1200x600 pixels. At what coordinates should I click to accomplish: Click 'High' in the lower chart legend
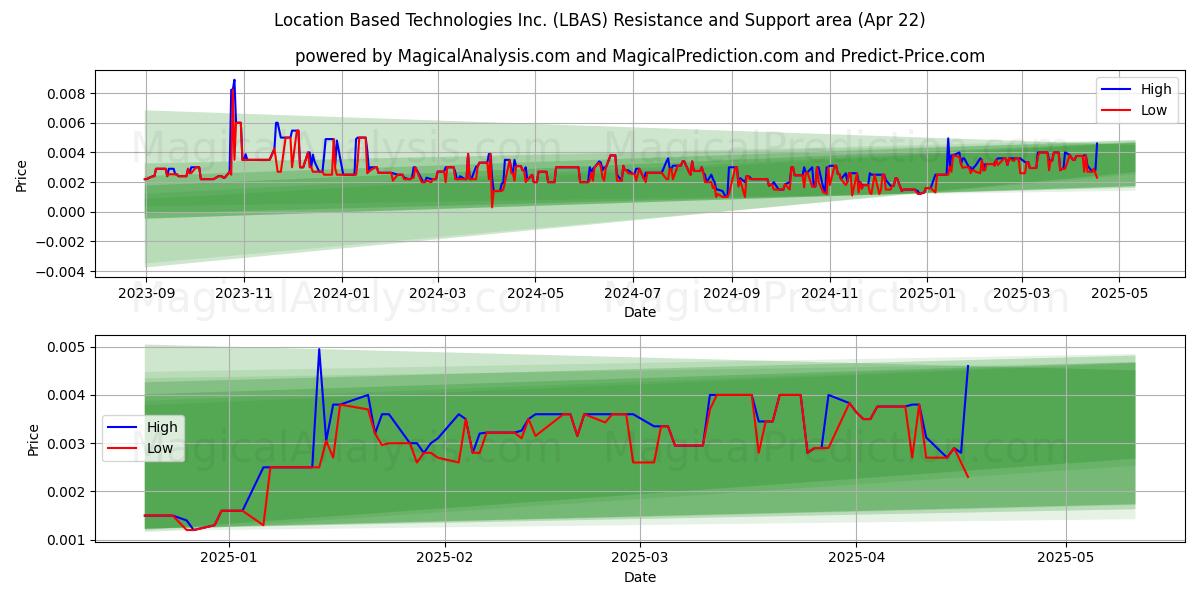(162, 427)
